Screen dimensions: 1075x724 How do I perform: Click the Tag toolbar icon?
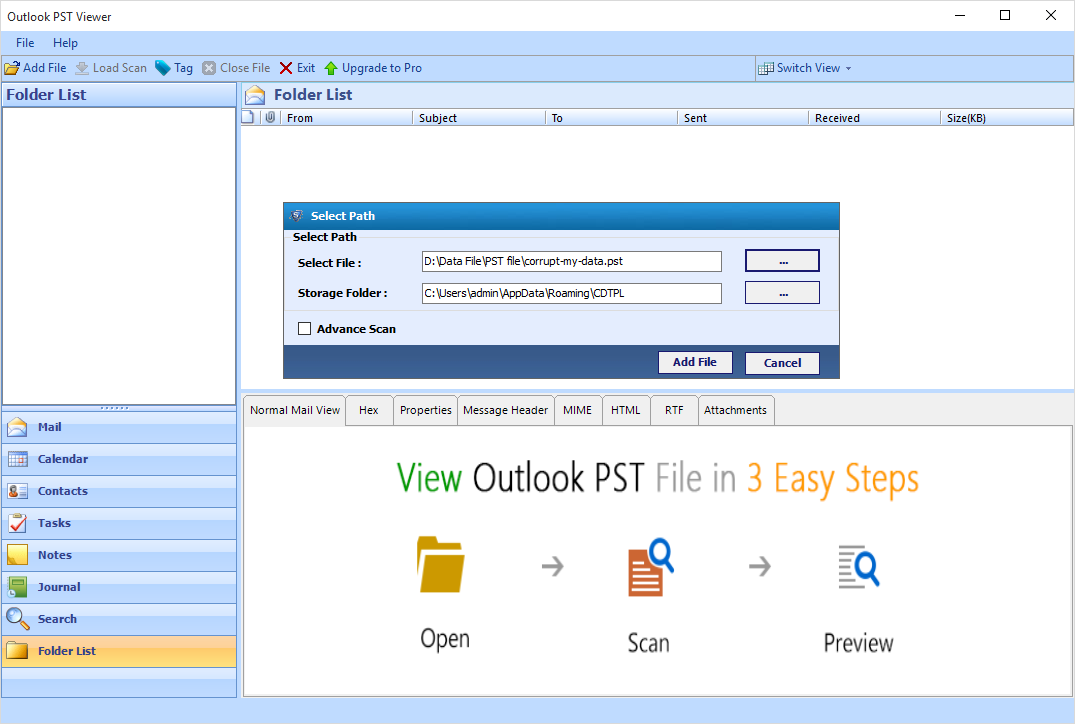(x=162, y=68)
